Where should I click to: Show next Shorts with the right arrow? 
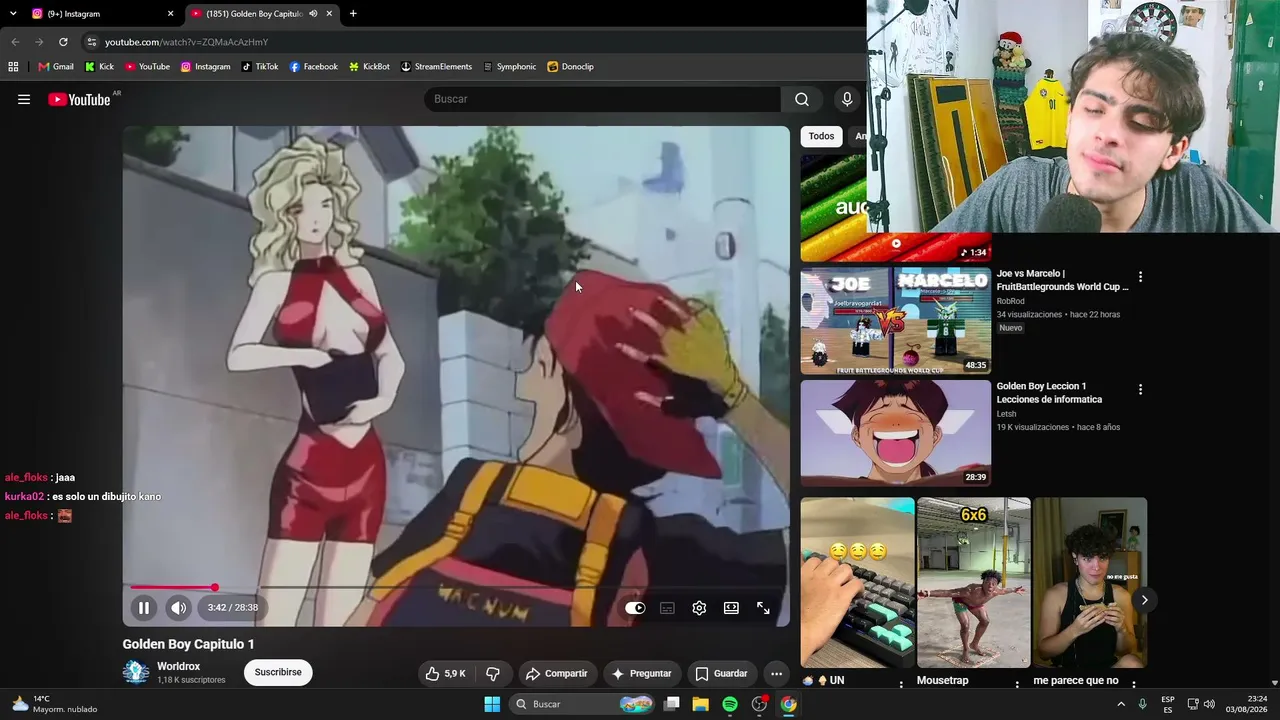tap(1144, 600)
